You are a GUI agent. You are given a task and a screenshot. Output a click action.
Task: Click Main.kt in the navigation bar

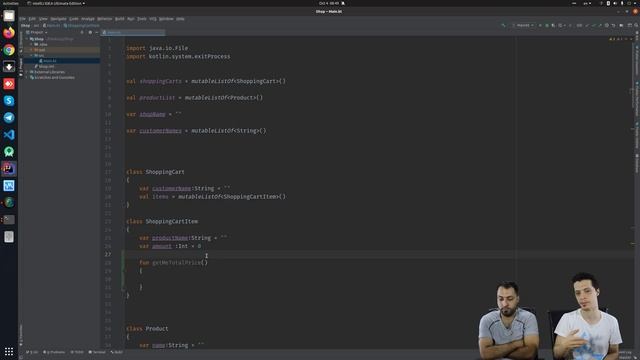coord(51,25)
